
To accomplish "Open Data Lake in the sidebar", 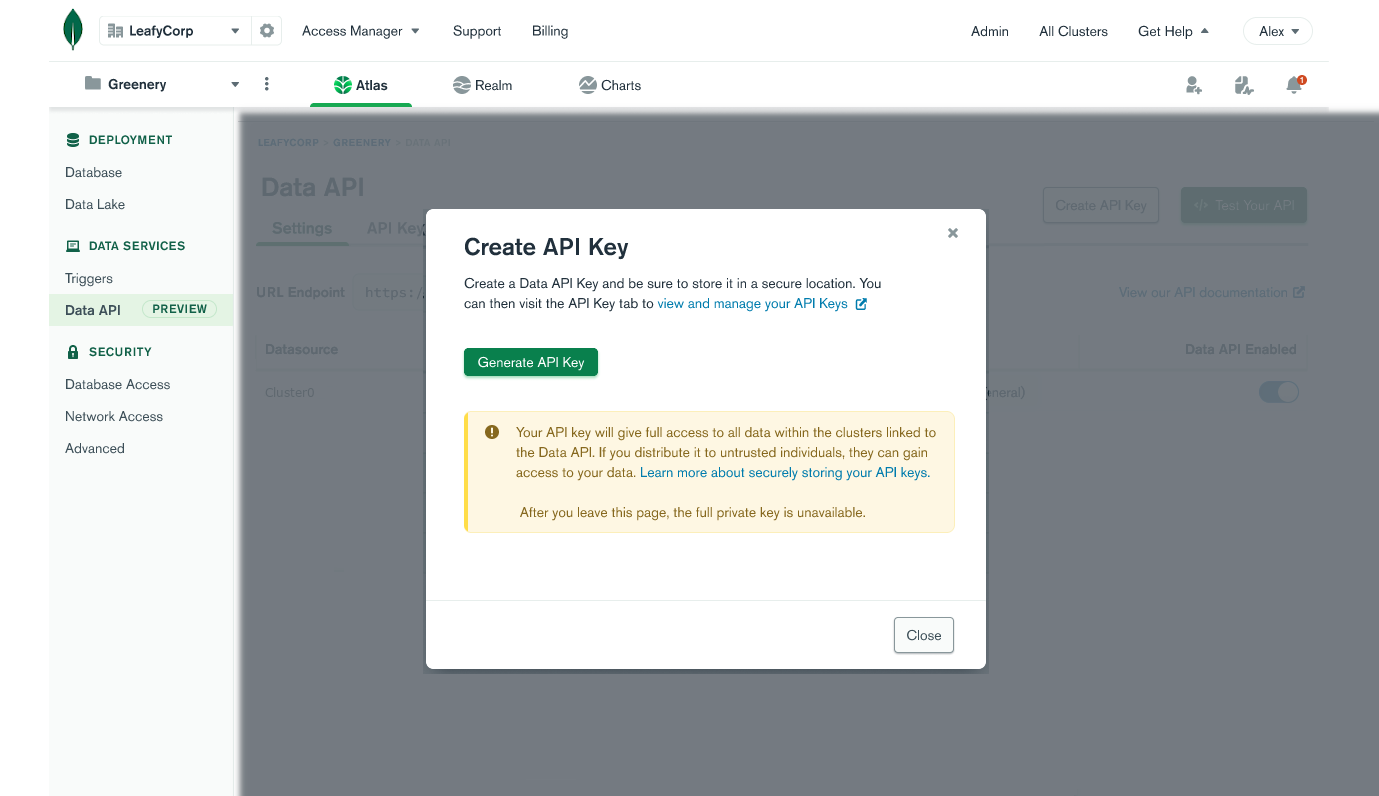I will click(x=95, y=204).
